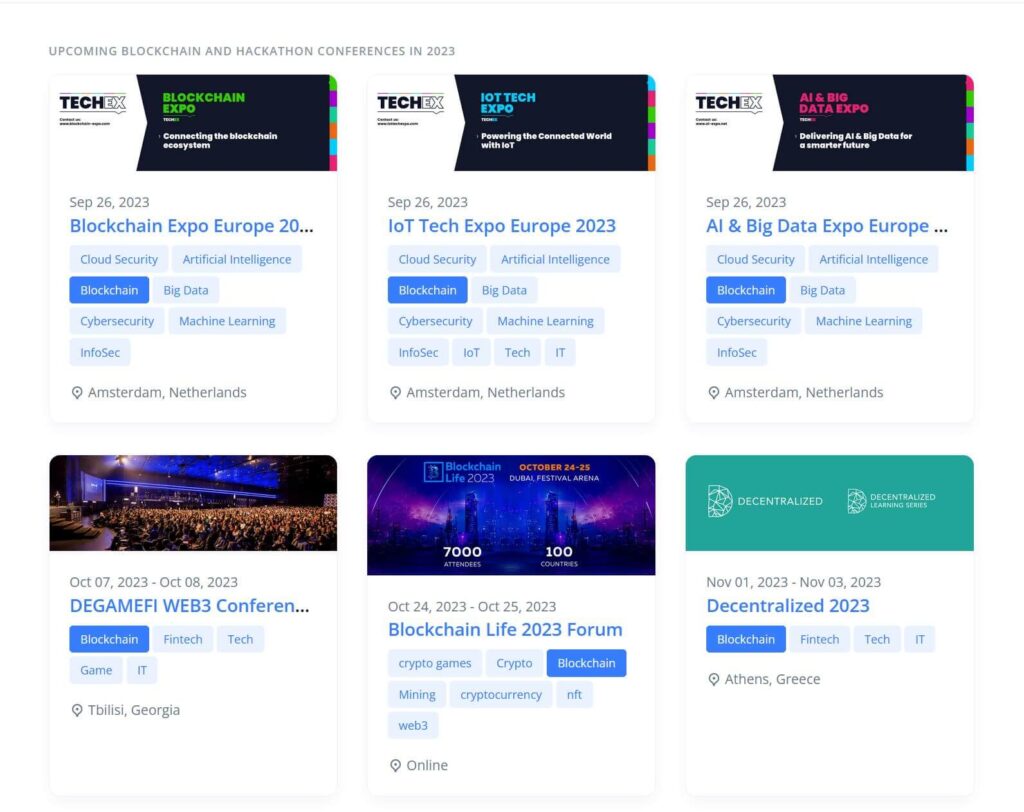
Task: Pick InfoSec tag on Blockchain Expo Europe card
Action: pyautogui.click(x=100, y=353)
